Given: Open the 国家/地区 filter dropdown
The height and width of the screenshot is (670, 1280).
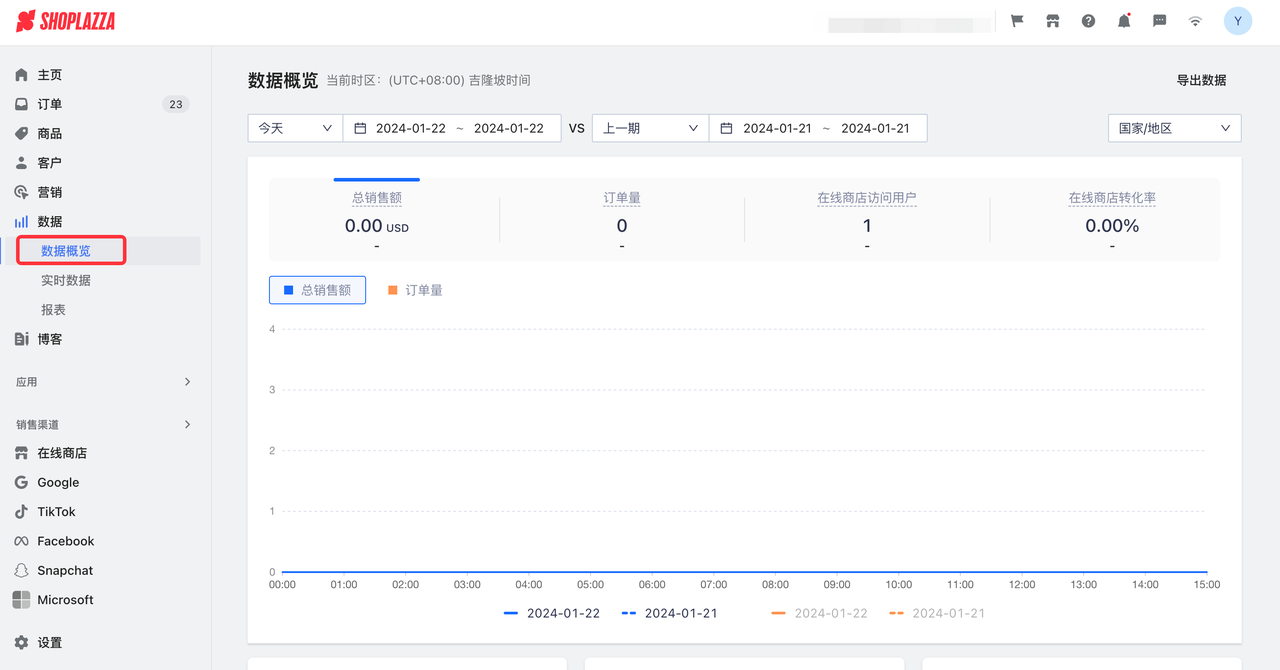Looking at the screenshot, I should 1174,128.
